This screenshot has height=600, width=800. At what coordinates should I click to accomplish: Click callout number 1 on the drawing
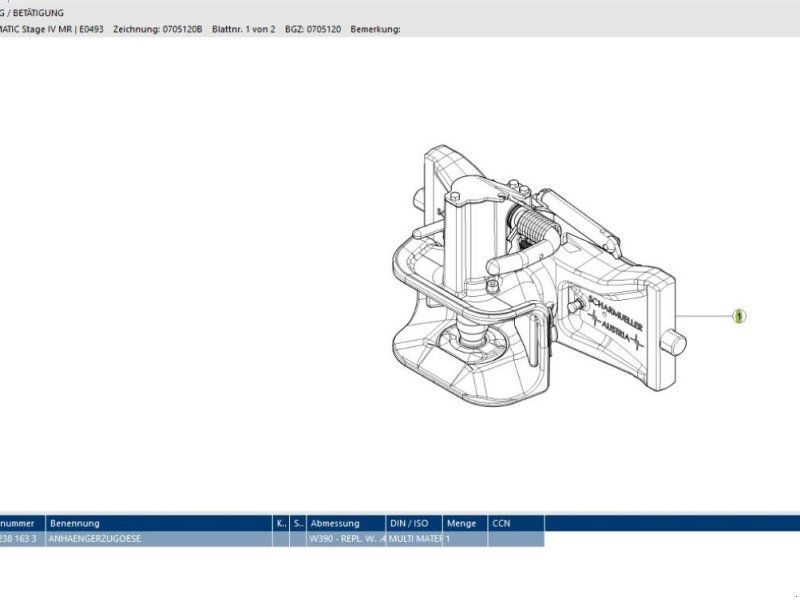[x=739, y=316]
